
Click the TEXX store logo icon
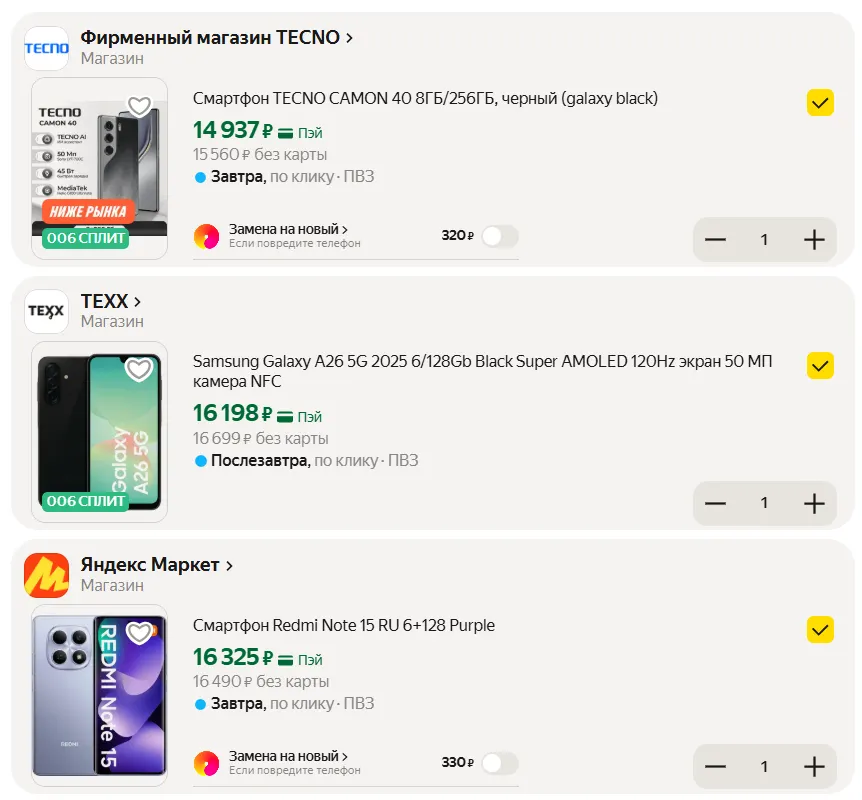46,311
